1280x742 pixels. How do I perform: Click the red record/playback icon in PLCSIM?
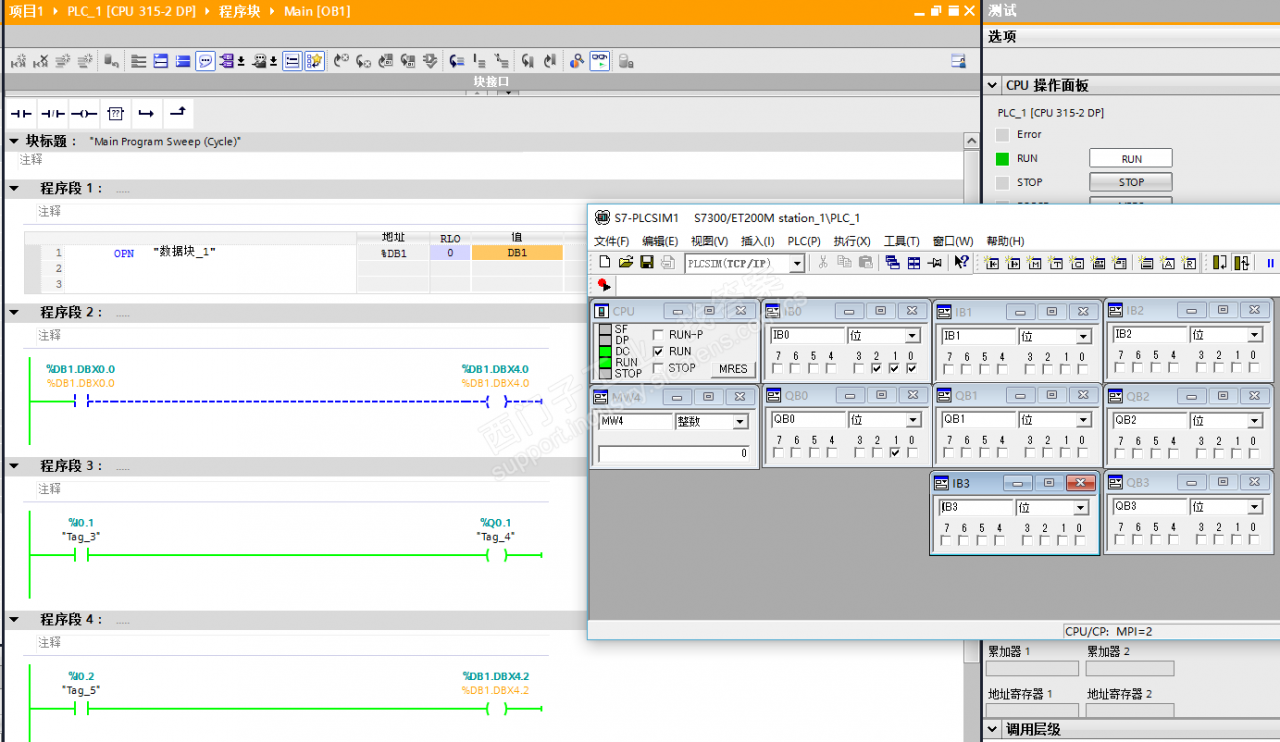coord(604,285)
